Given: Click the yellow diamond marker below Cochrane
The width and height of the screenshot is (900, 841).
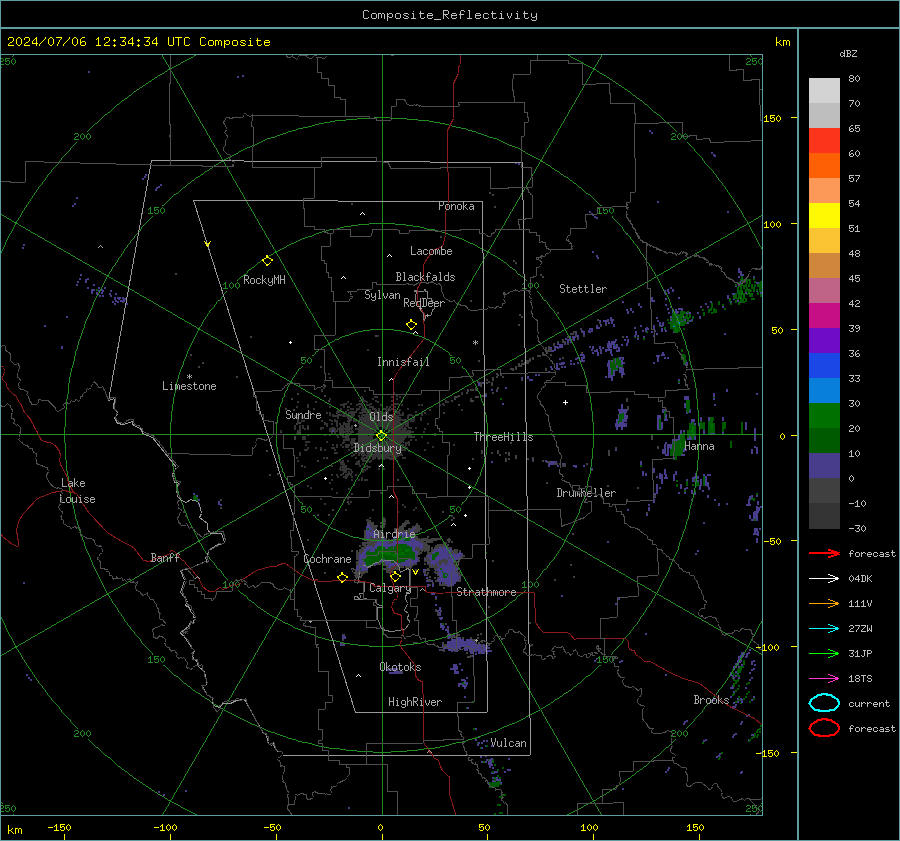Looking at the screenshot, I should [x=343, y=577].
